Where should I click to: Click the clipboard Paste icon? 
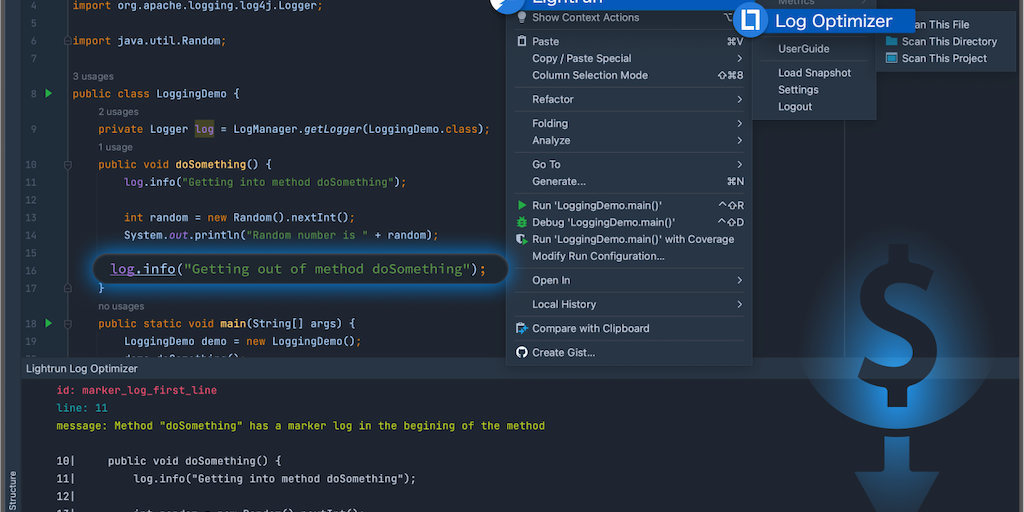tap(521, 42)
